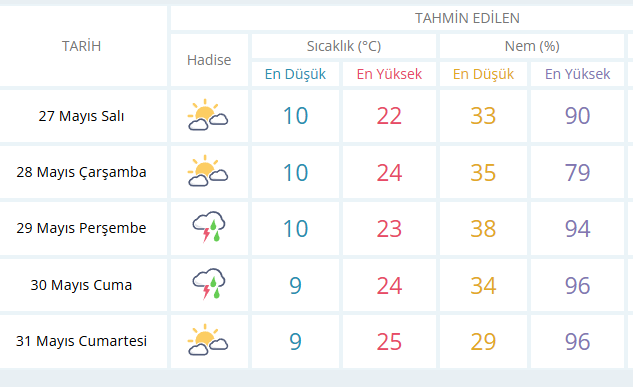
Task: Click max humidity value 79 on 28 Mayıs
Action: pos(577,173)
